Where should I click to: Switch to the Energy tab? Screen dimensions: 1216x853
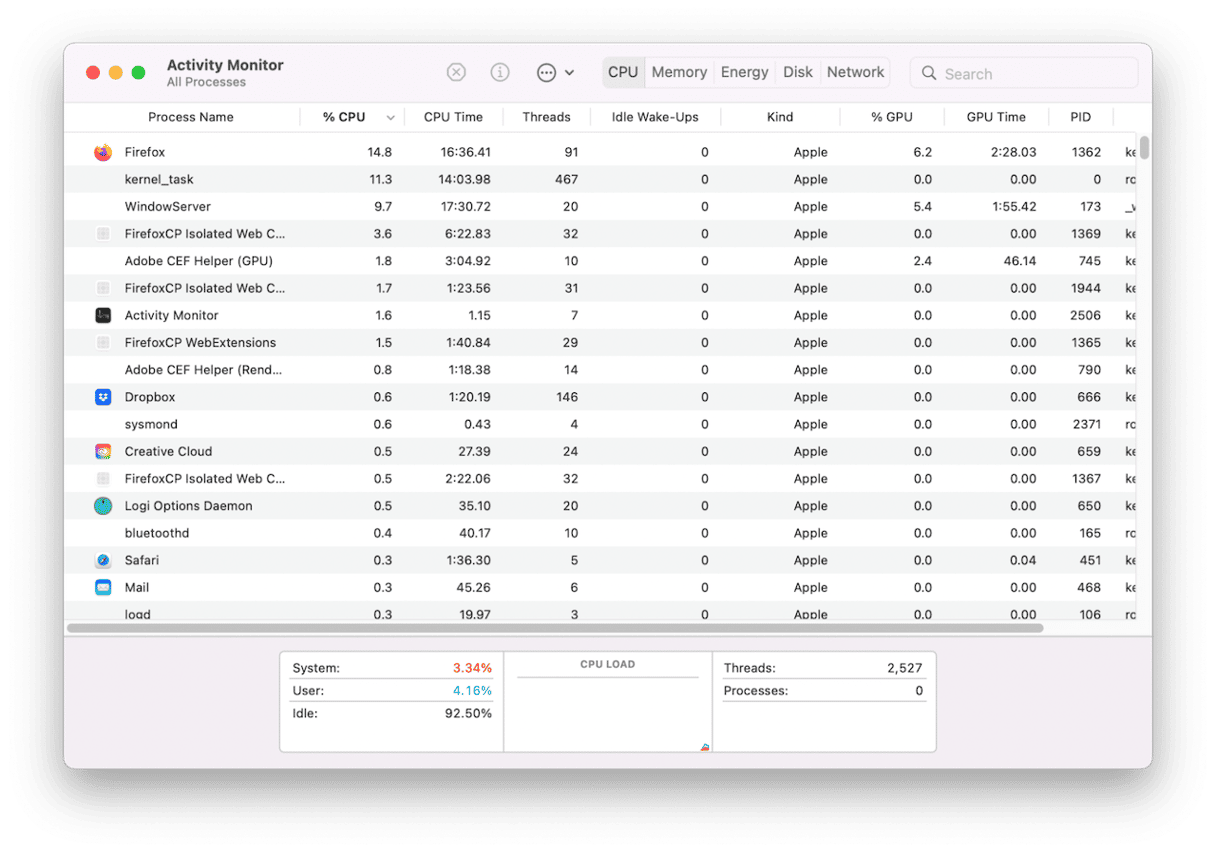(745, 72)
